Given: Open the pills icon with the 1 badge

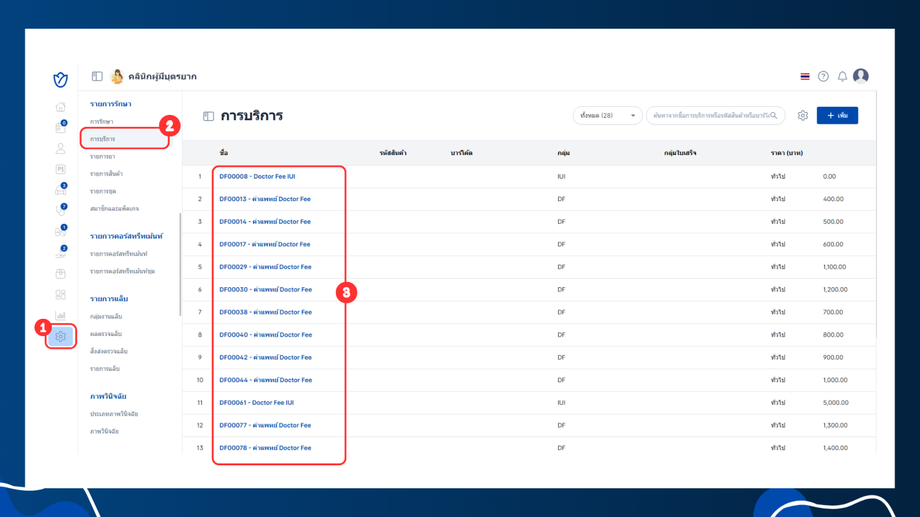Looking at the screenshot, I should coord(60,232).
